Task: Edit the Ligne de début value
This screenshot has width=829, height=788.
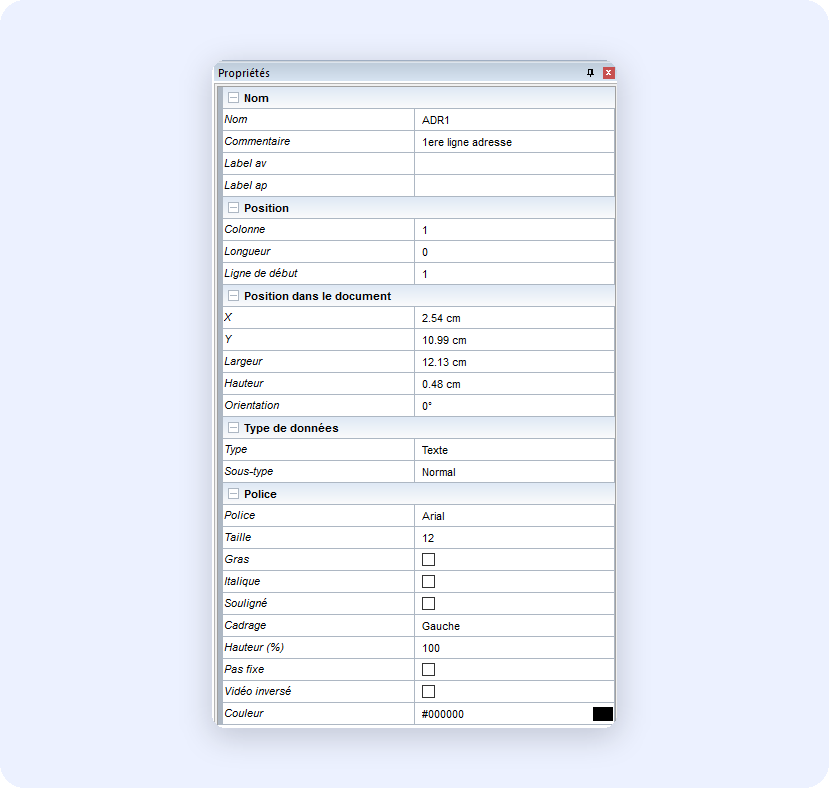Action: [514, 274]
